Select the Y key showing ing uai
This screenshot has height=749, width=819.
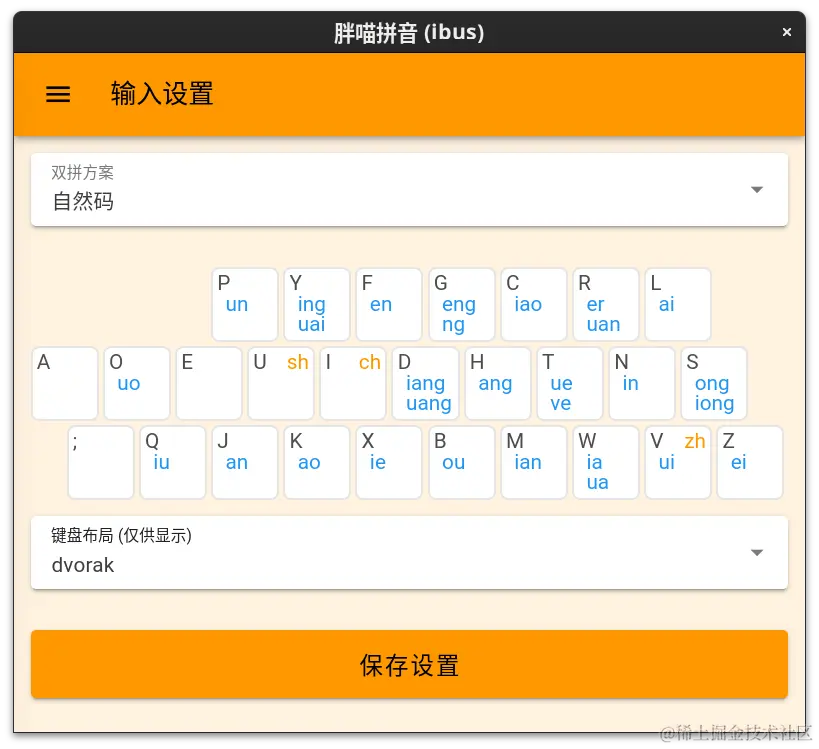(316, 304)
